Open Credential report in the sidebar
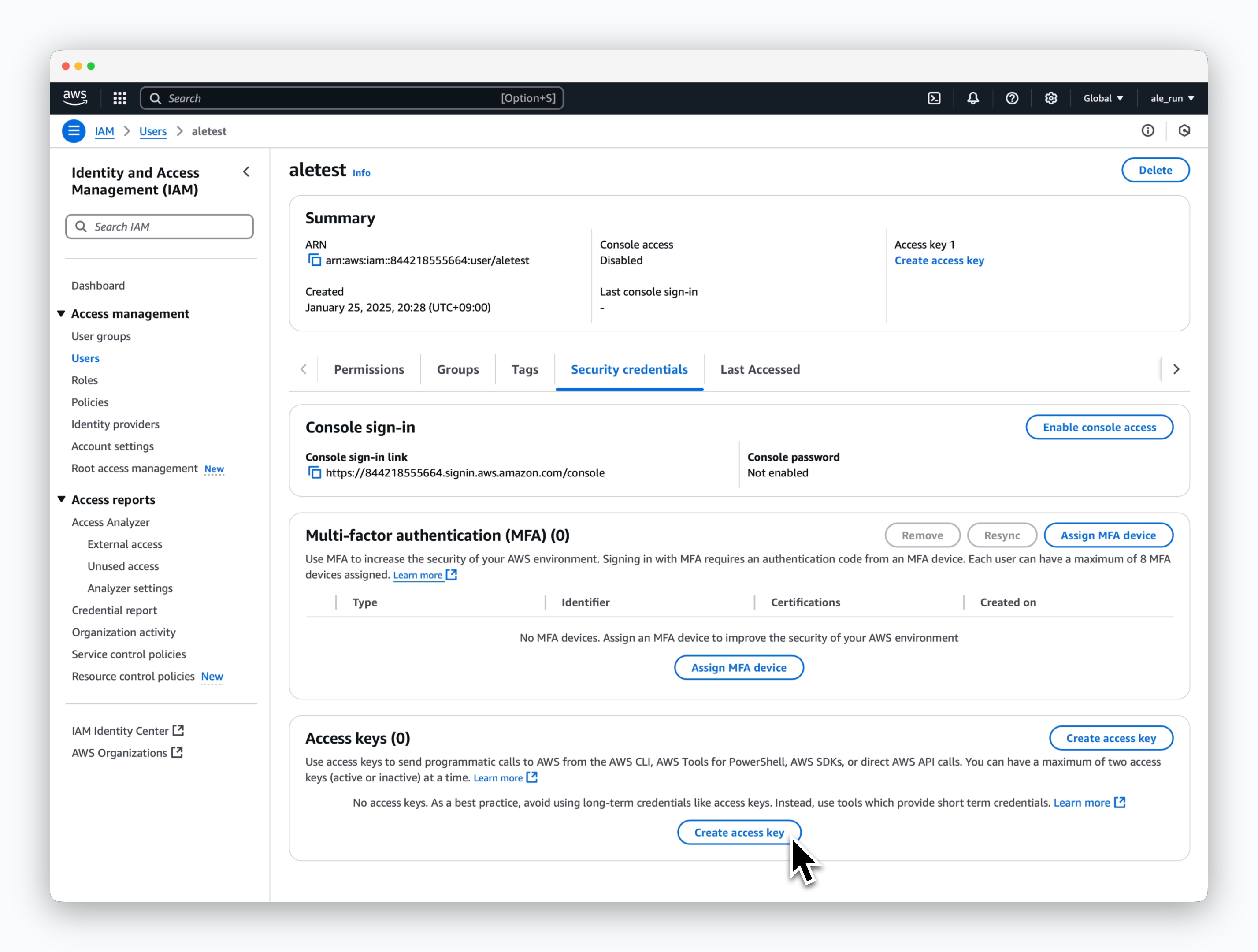1258x952 pixels. click(114, 610)
